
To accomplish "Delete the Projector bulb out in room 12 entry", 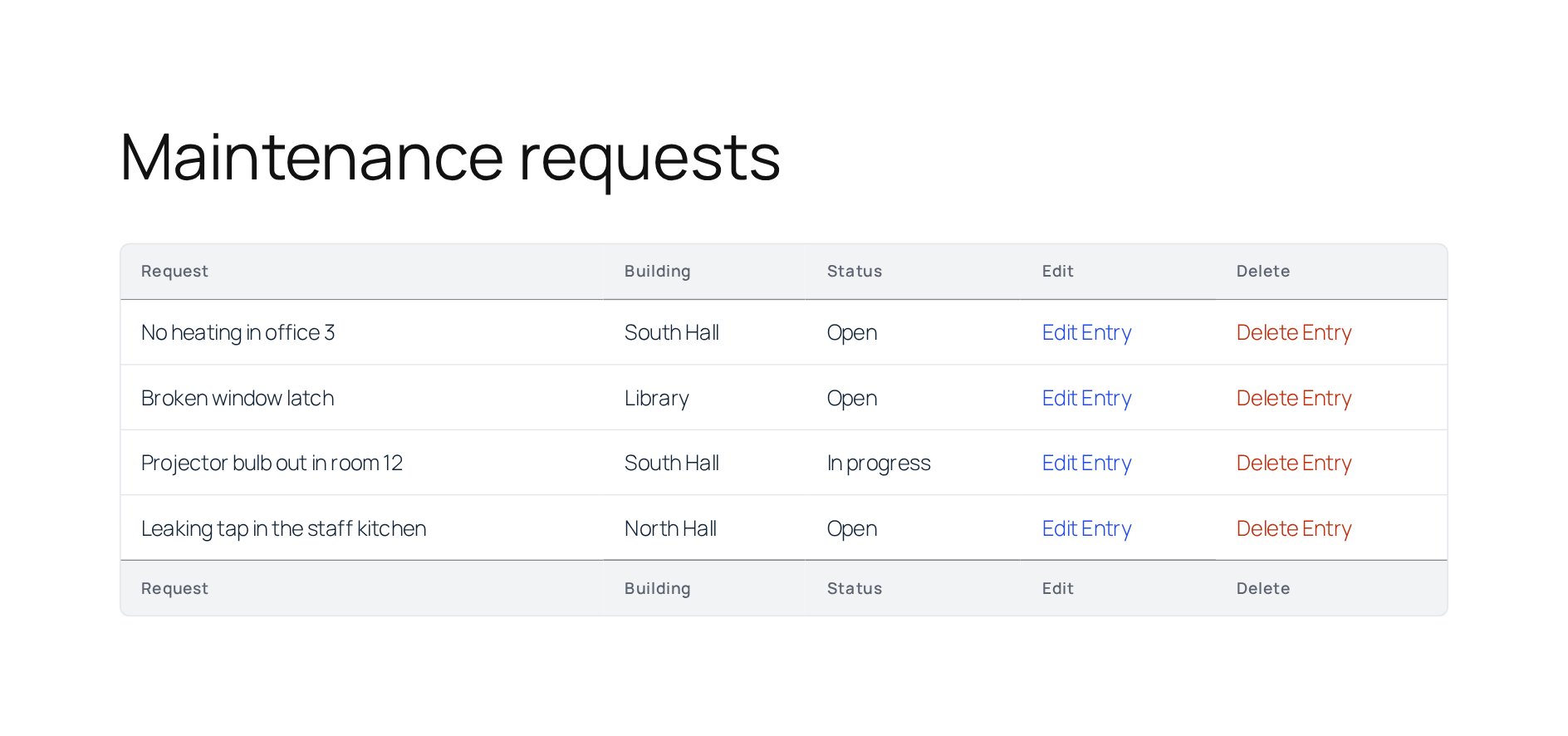I will click(x=1294, y=463).
